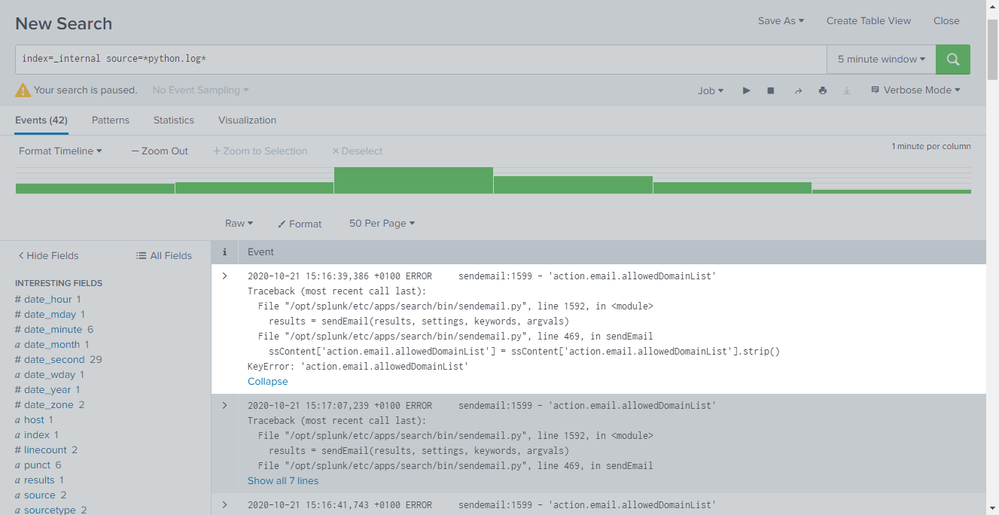Click into the search query input

click(420, 60)
